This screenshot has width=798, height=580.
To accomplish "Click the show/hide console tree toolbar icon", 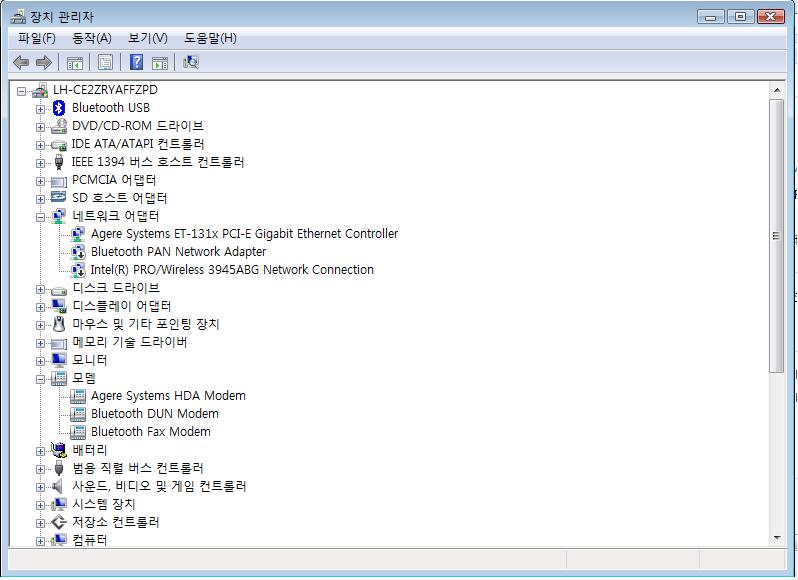I will 74,62.
